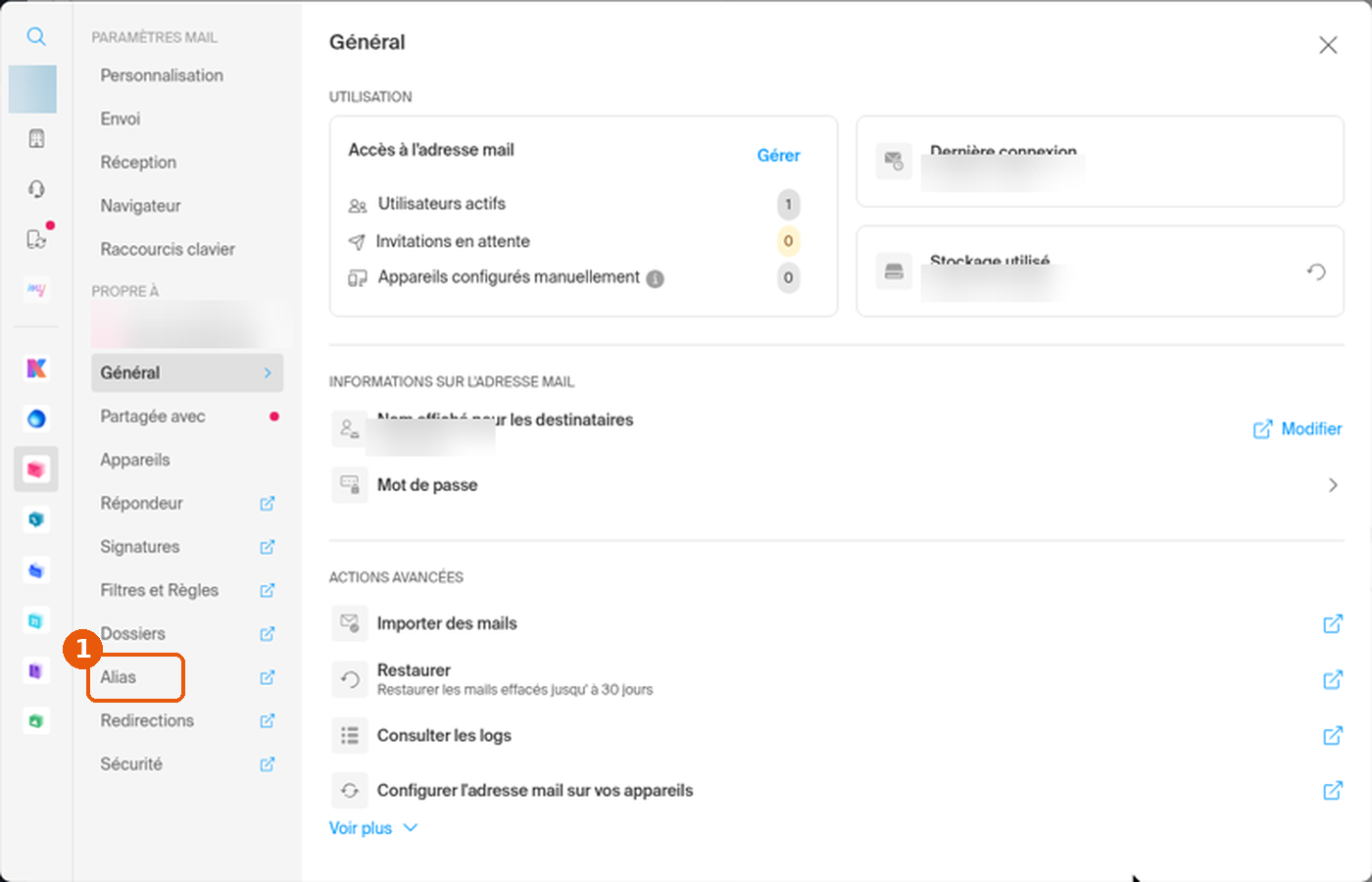
Task: Click external link icon next to Dossiers
Action: coord(267,634)
